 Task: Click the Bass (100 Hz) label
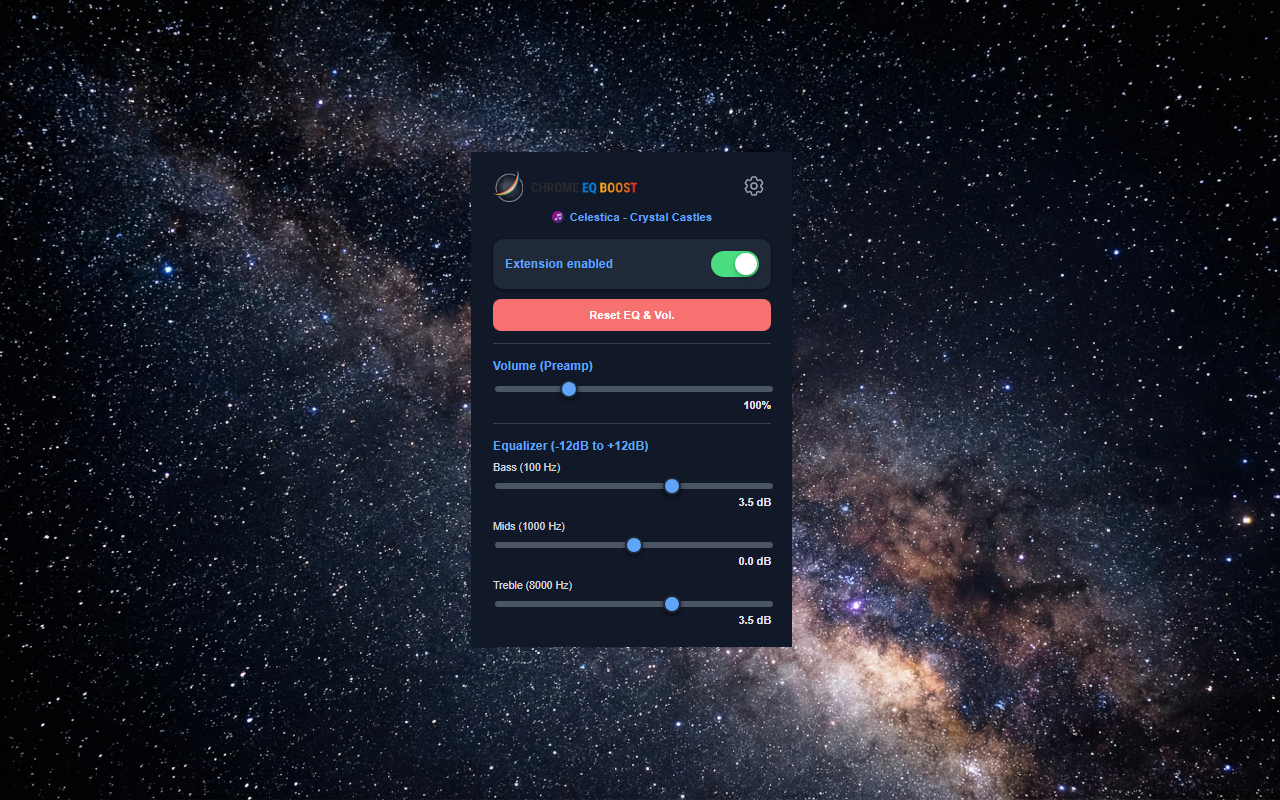pyautogui.click(x=527, y=467)
